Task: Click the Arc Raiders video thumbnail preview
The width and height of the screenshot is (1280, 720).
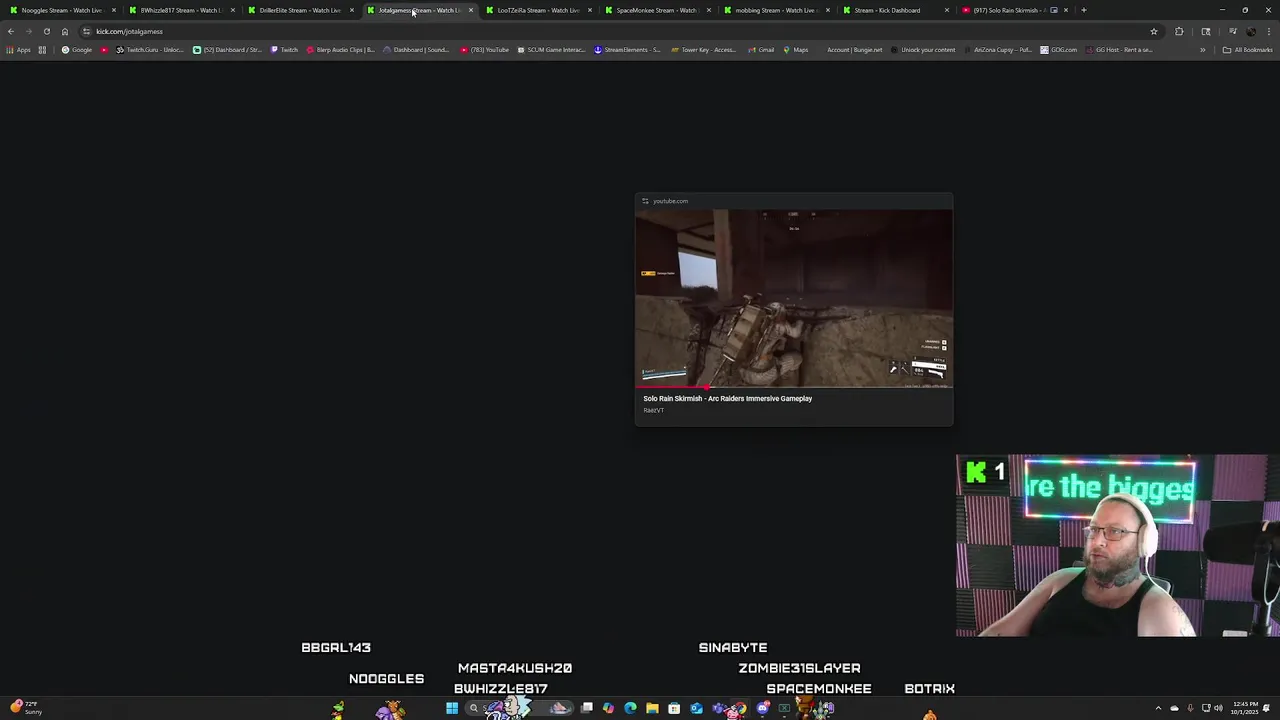Action: [x=794, y=298]
